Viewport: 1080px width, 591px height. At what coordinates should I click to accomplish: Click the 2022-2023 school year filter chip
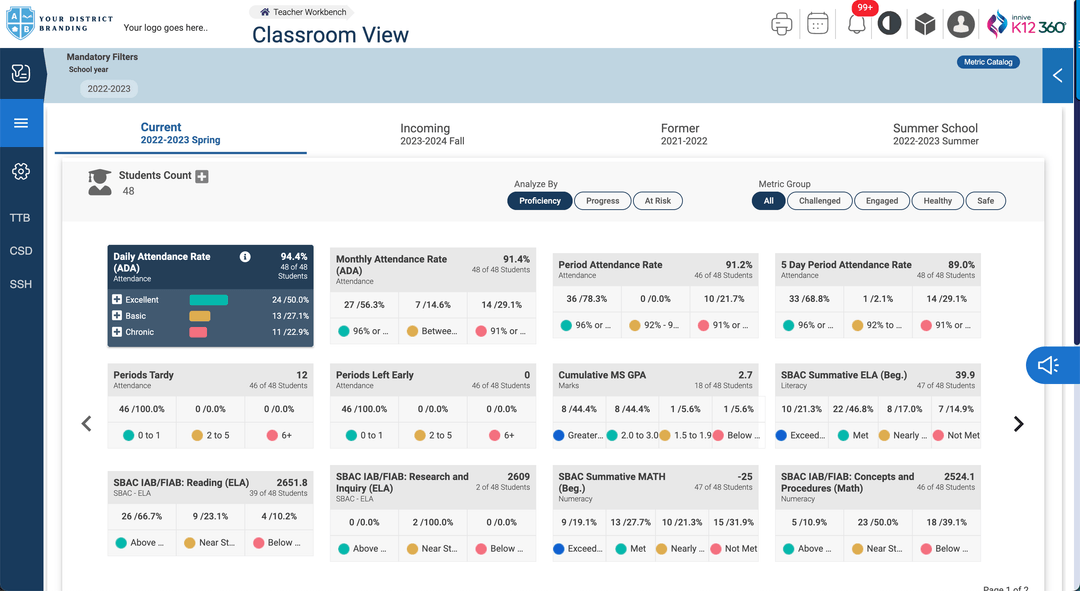click(109, 89)
